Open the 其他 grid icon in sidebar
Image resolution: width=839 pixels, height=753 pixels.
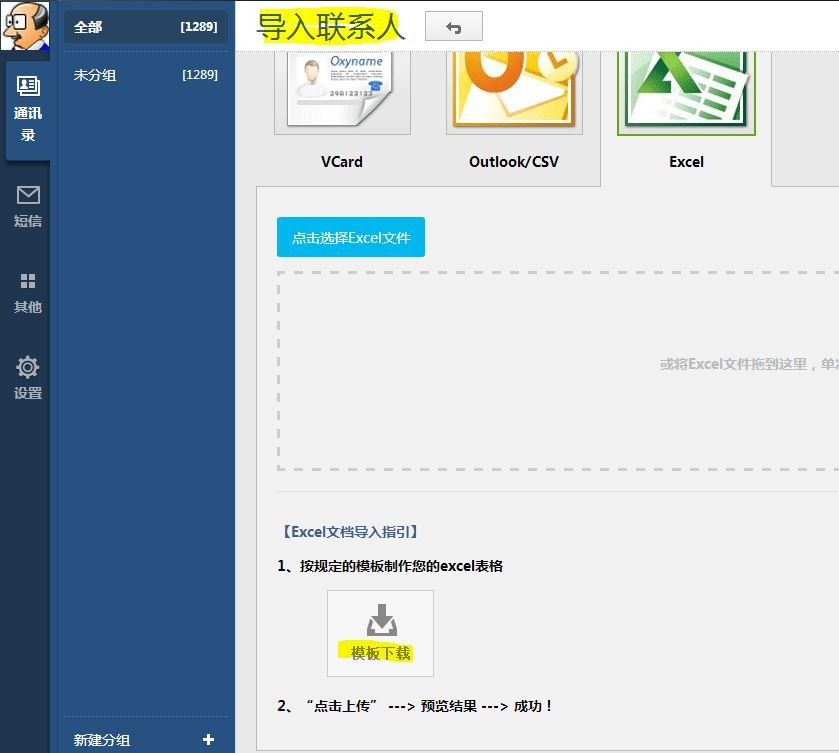pyautogui.click(x=28, y=281)
